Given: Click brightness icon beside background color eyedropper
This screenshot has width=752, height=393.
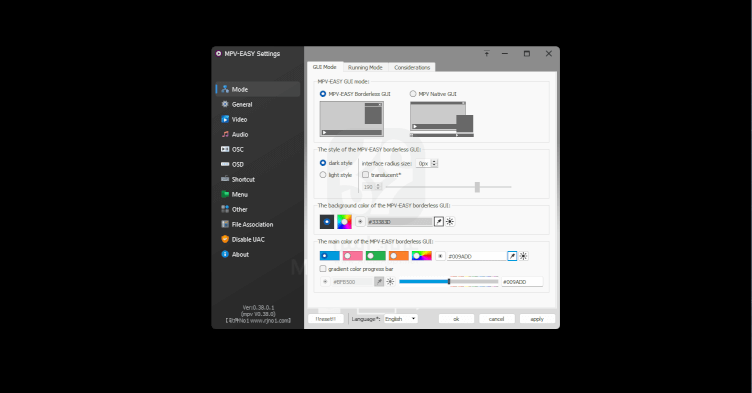Looking at the screenshot, I should point(450,221).
